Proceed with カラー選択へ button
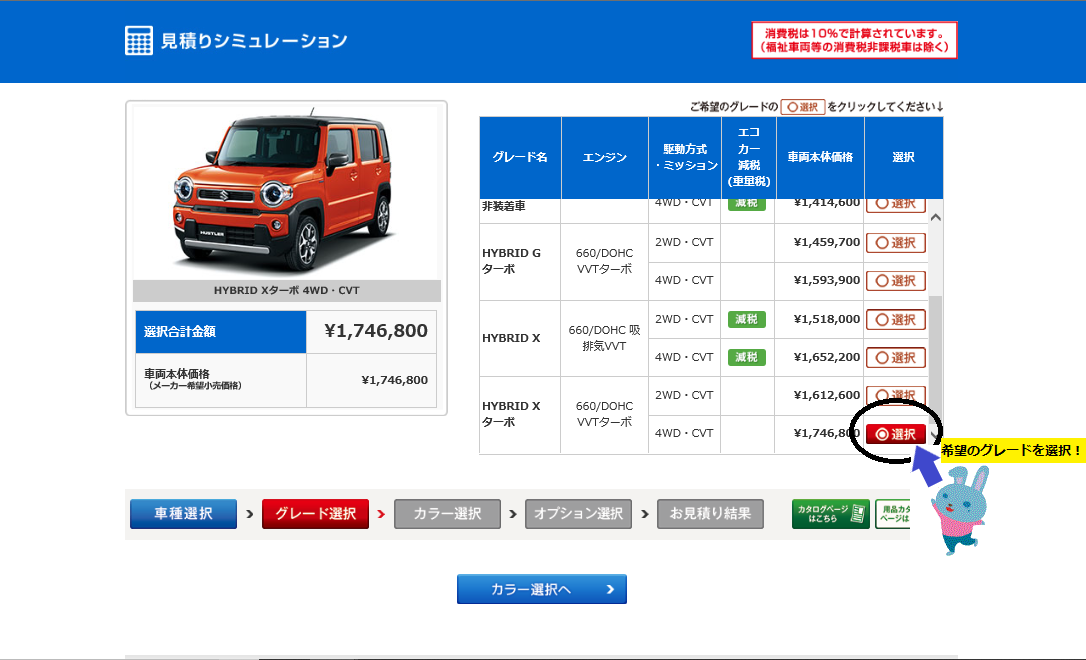Image resolution: width=1086 pixels, height=660 pixels. 542,589
